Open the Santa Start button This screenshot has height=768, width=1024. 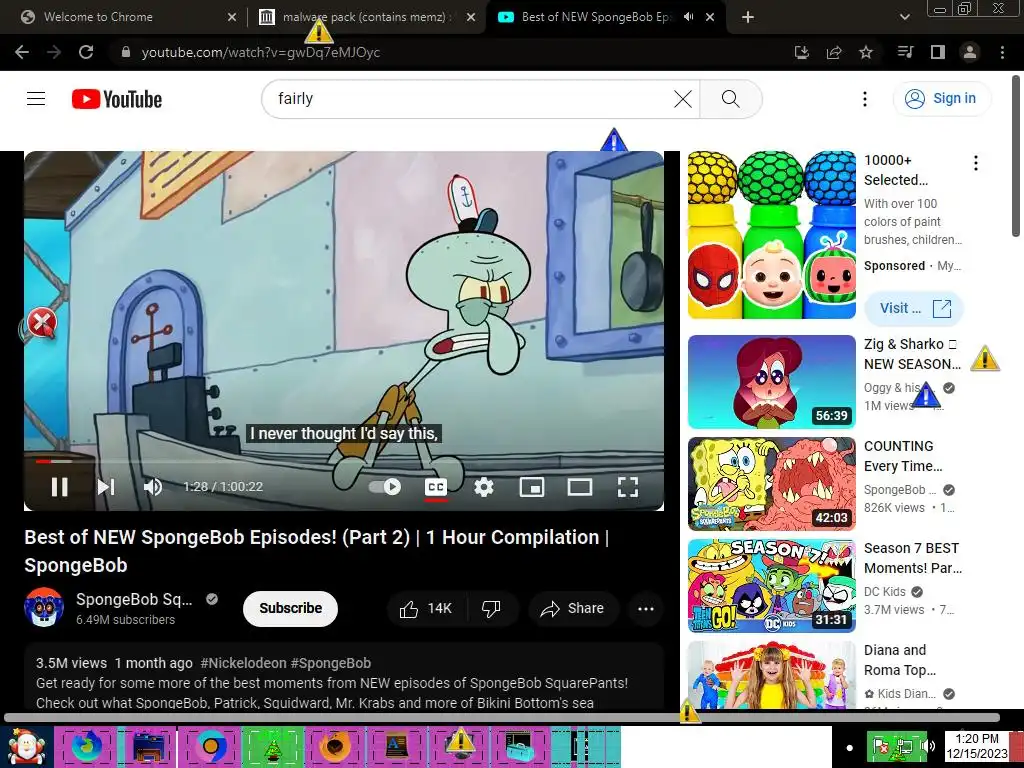[x=26, y=747]
